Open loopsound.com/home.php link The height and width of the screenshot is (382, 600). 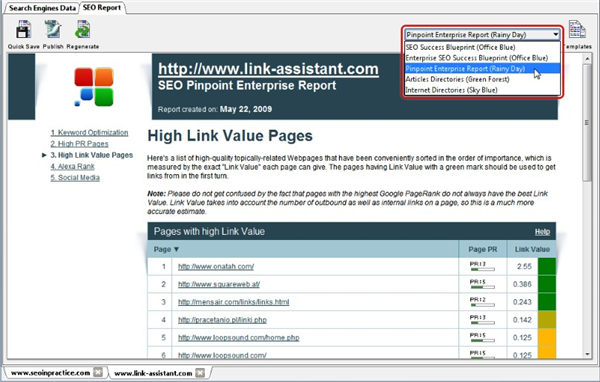[x=238, y=338]
